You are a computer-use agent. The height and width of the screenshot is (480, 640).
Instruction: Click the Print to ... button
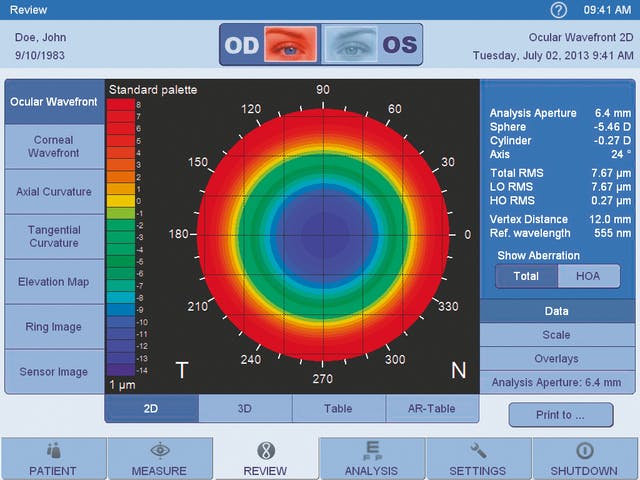pos(560,414)
